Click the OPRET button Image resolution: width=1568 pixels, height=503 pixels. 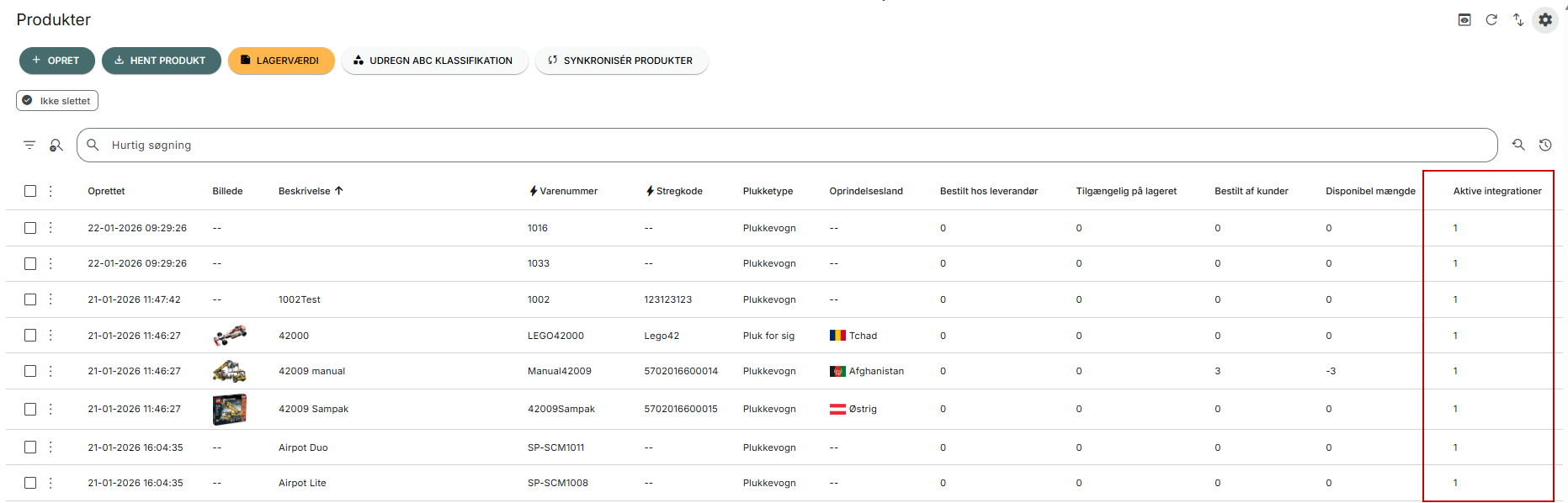pyautogui.click(x=56, y=61)
